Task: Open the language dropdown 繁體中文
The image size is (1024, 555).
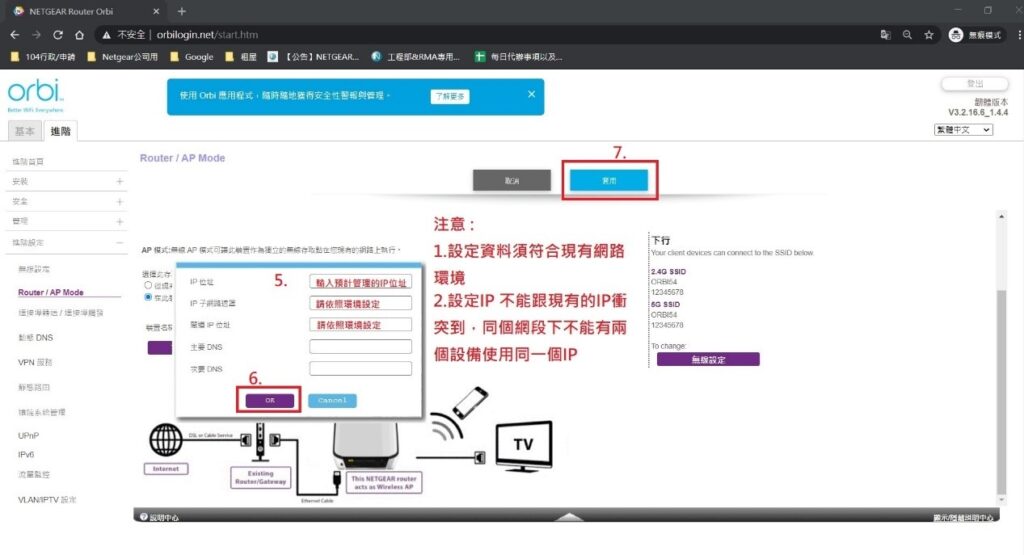Action: pos(962,130)
